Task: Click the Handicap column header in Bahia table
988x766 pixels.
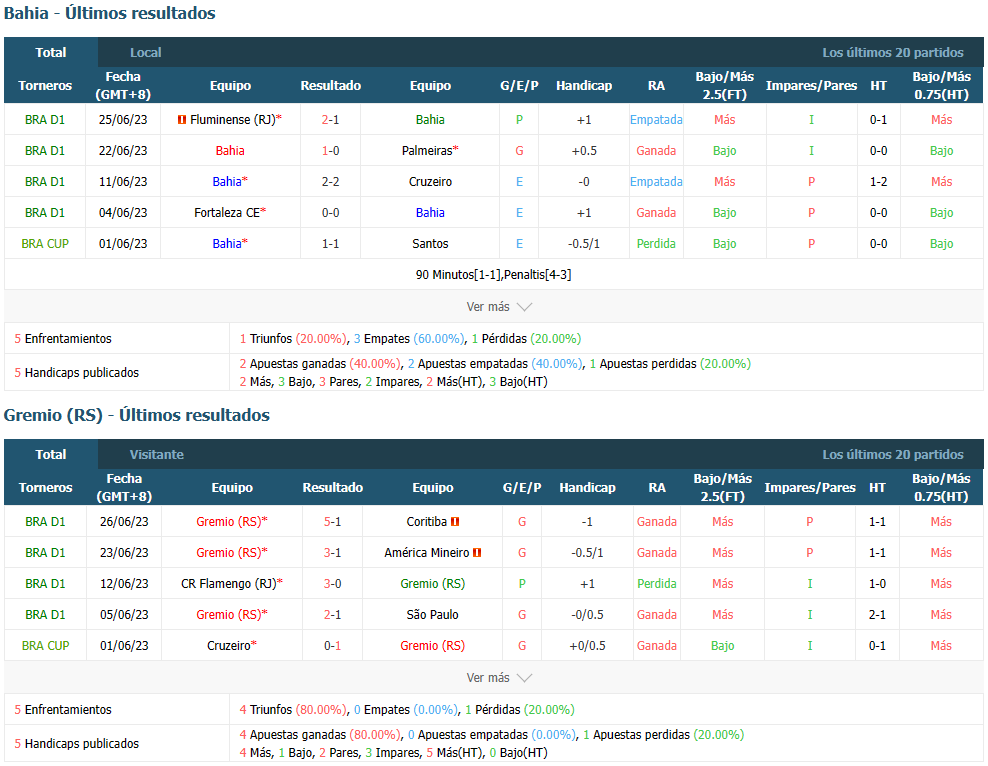Action: pyautogui.click(x=584, y=86)
